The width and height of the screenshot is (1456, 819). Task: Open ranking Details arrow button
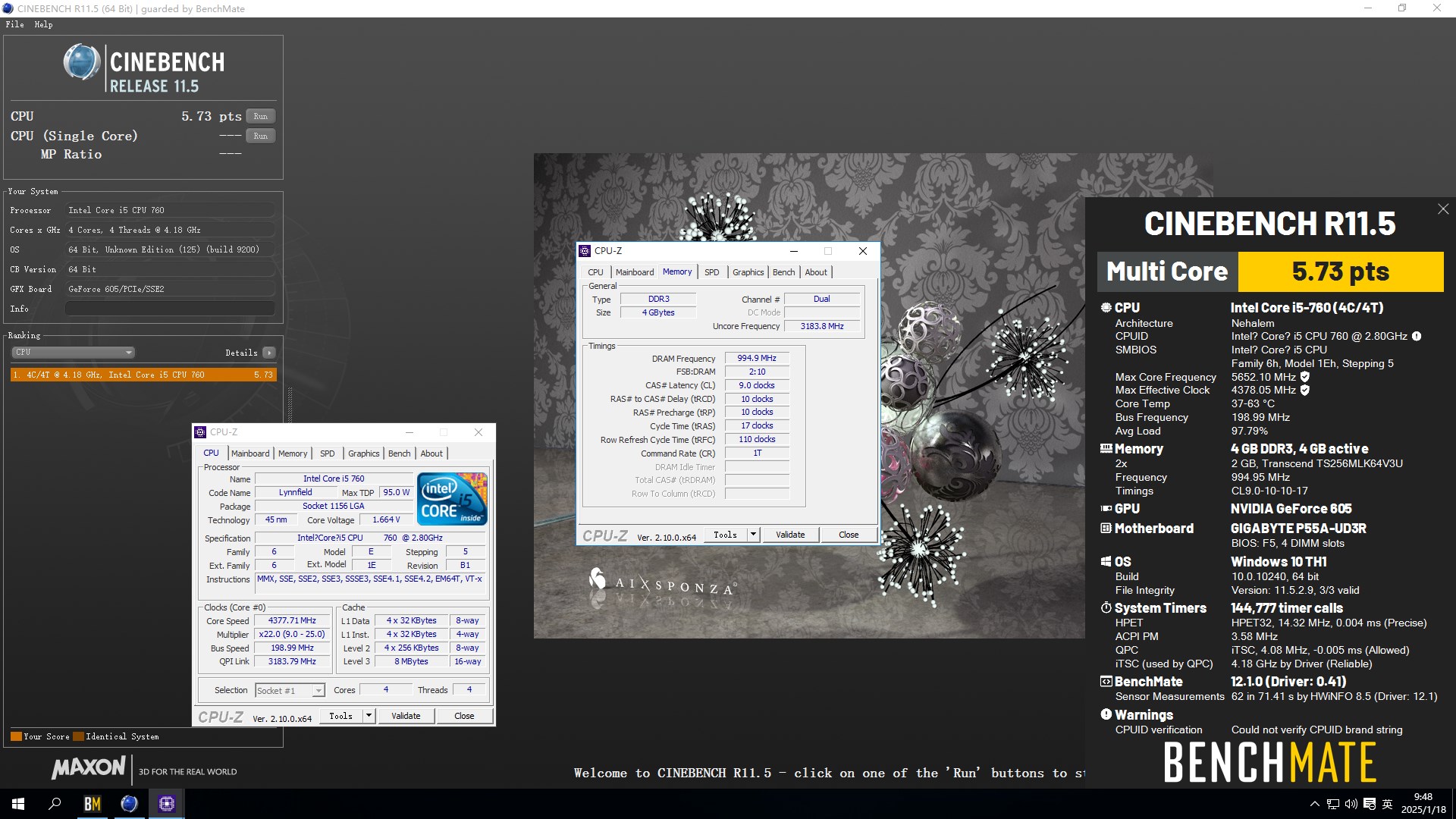point(268,353)
